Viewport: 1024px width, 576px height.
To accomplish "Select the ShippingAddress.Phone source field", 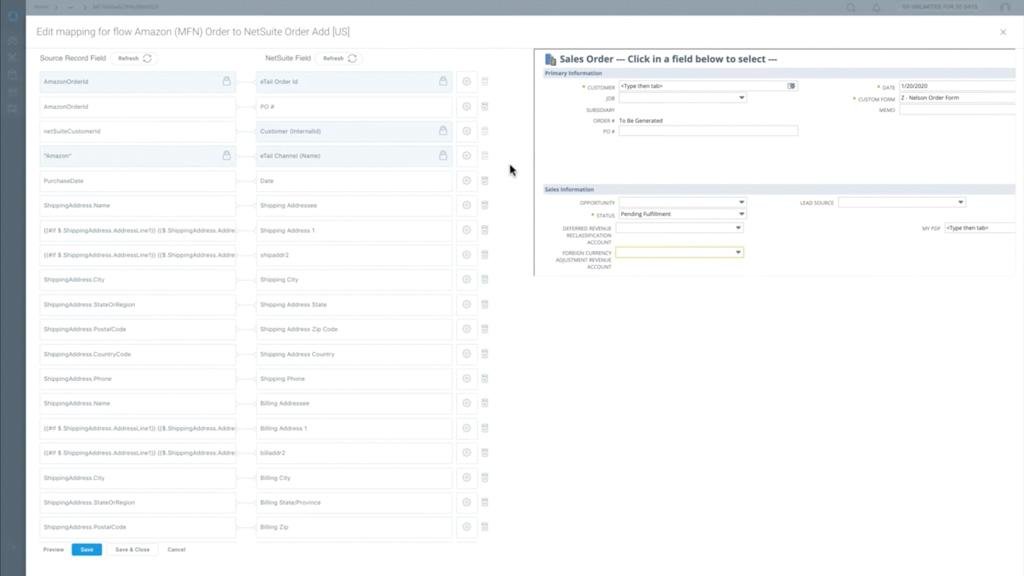I will (x=137, y=379).
